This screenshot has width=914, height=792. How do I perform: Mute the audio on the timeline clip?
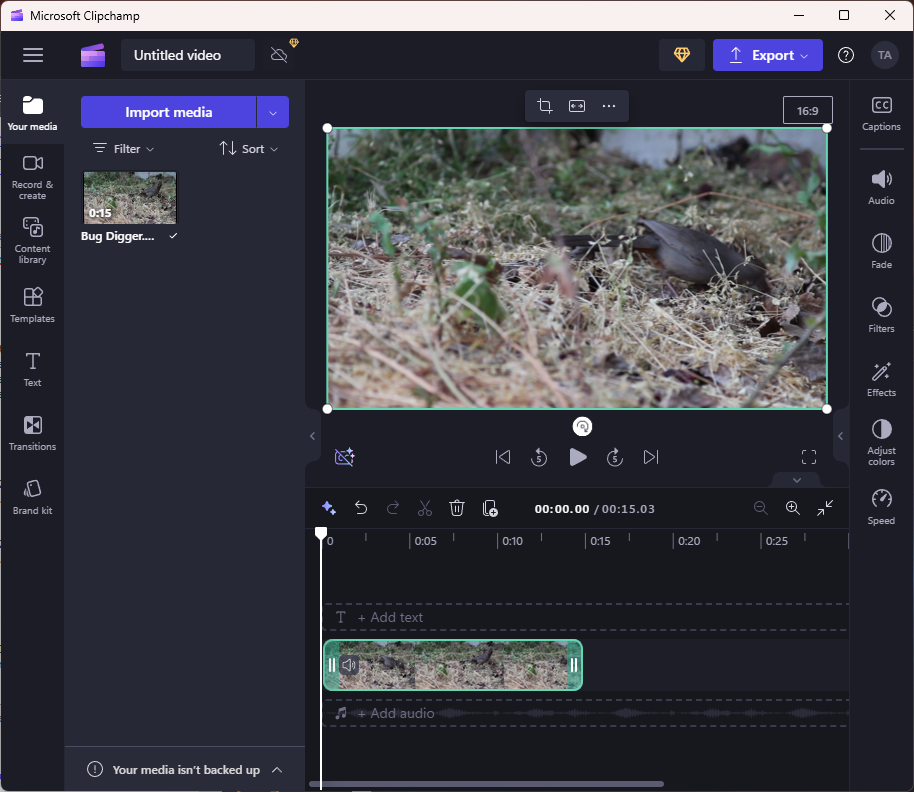(349, 665)
